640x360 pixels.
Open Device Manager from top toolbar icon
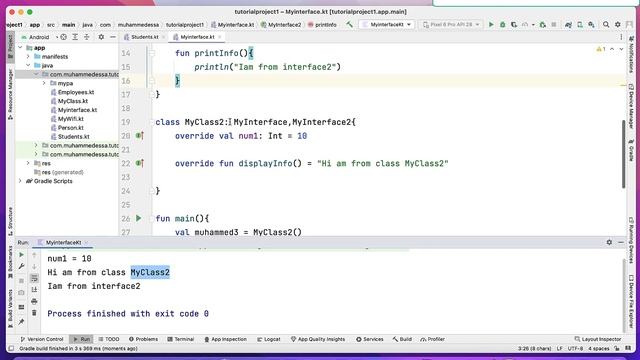[580, 25]
